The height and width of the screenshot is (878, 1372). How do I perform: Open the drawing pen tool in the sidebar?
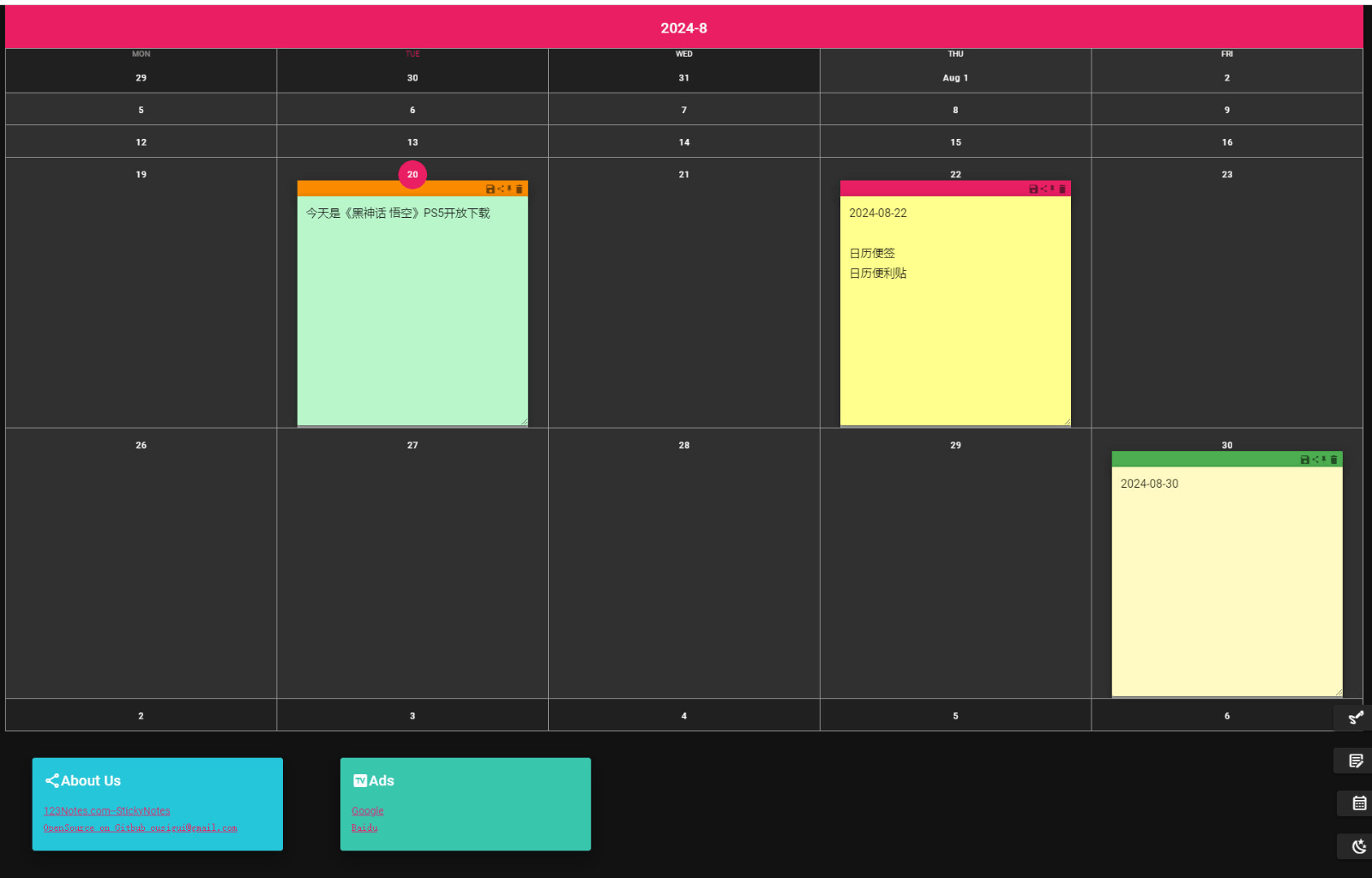[1356, 718]
